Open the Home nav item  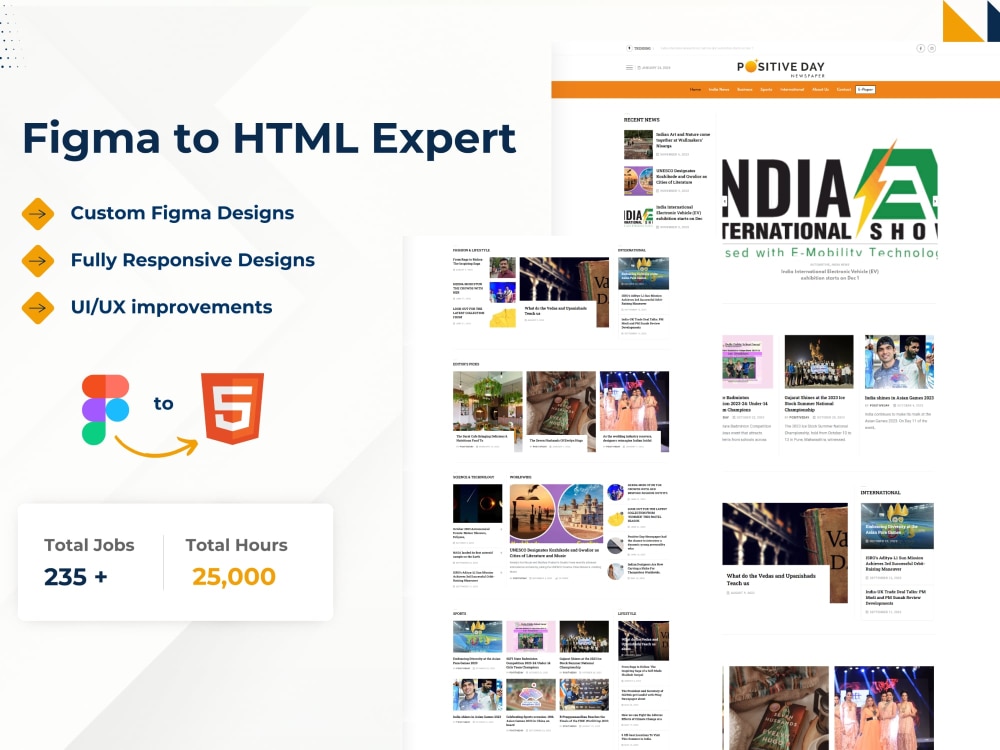click(x=695, y=90)
